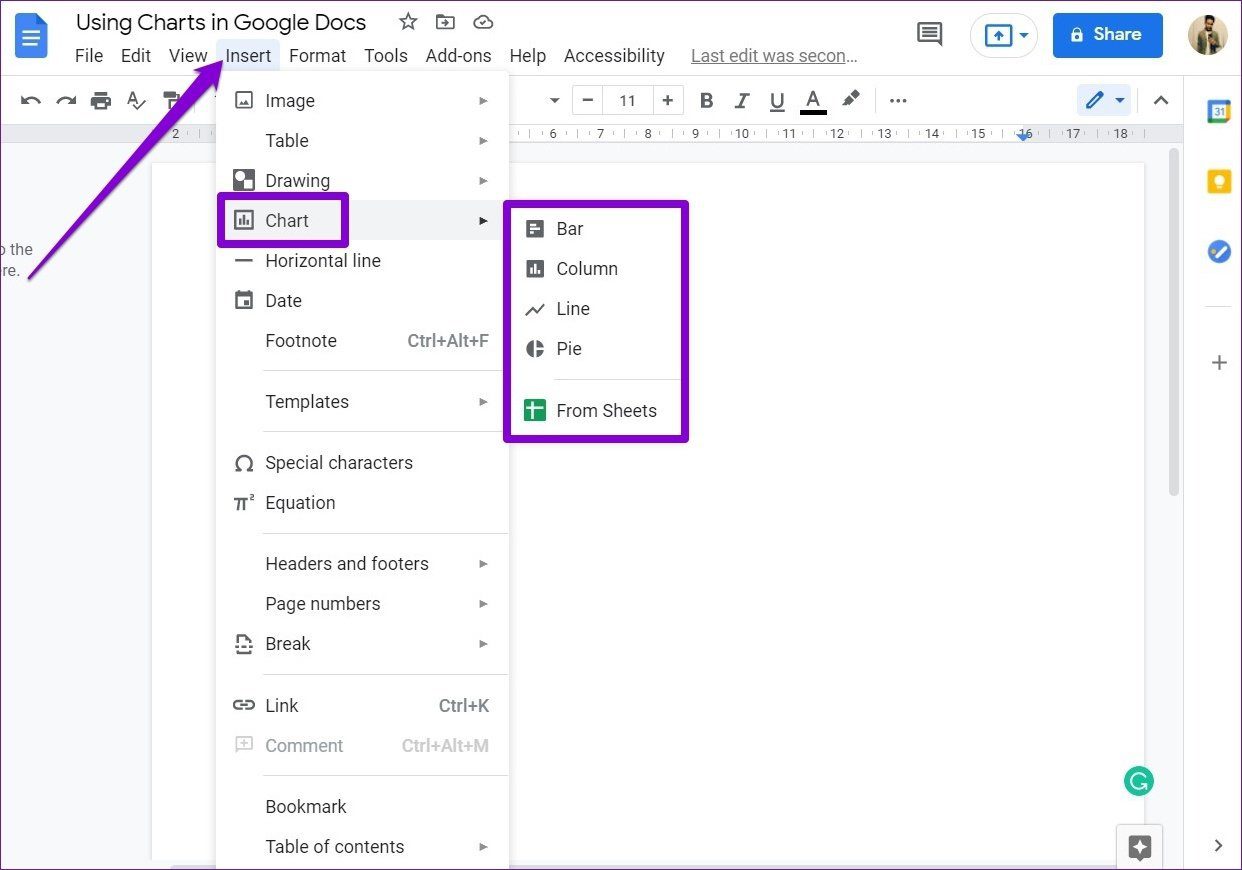The height and width of the screenshot is (870, 1242).
Task: Decrease font size with minus button
Action: tap(587, 100)
